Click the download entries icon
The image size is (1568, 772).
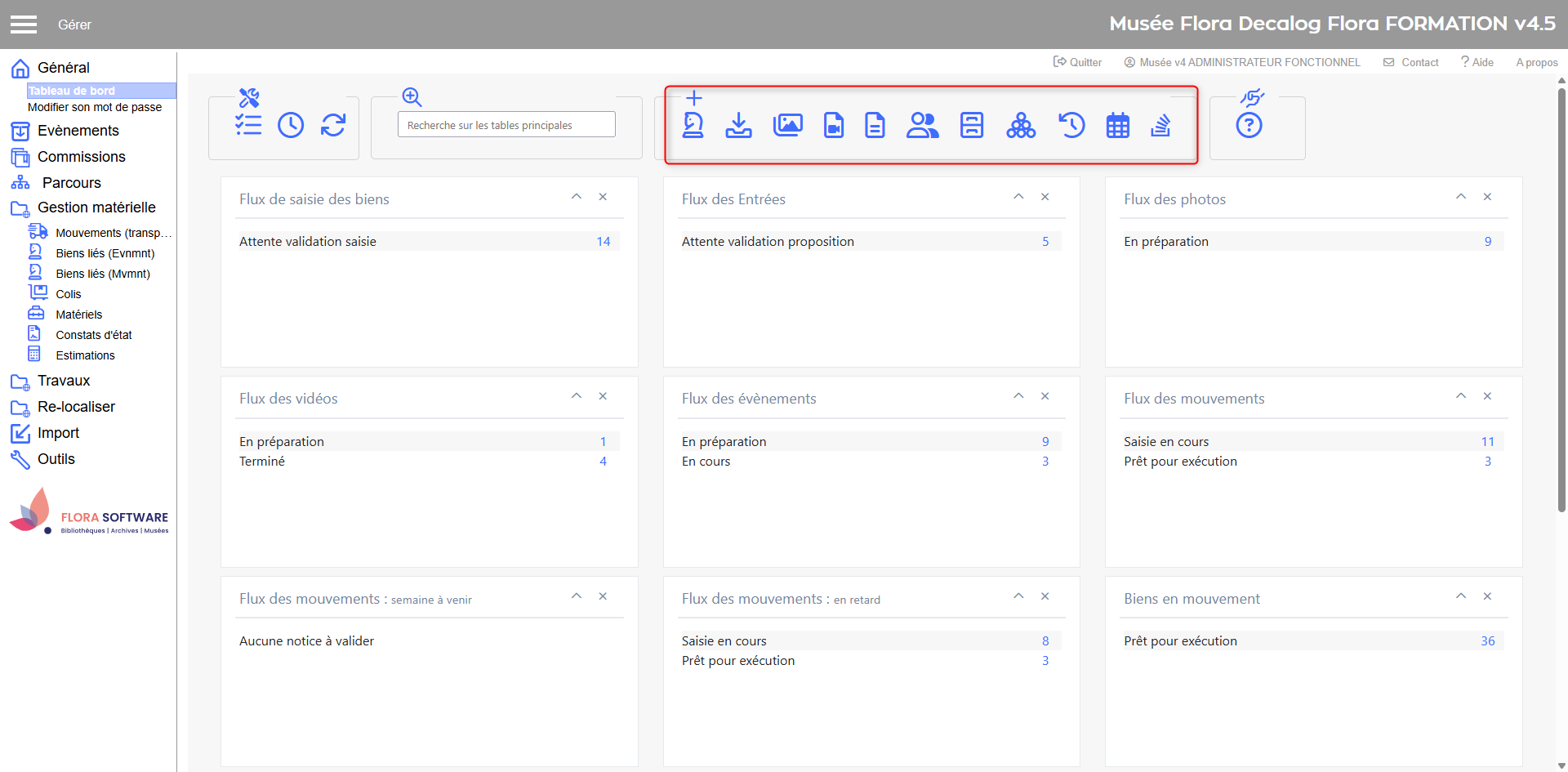click(x=738, y=125)
